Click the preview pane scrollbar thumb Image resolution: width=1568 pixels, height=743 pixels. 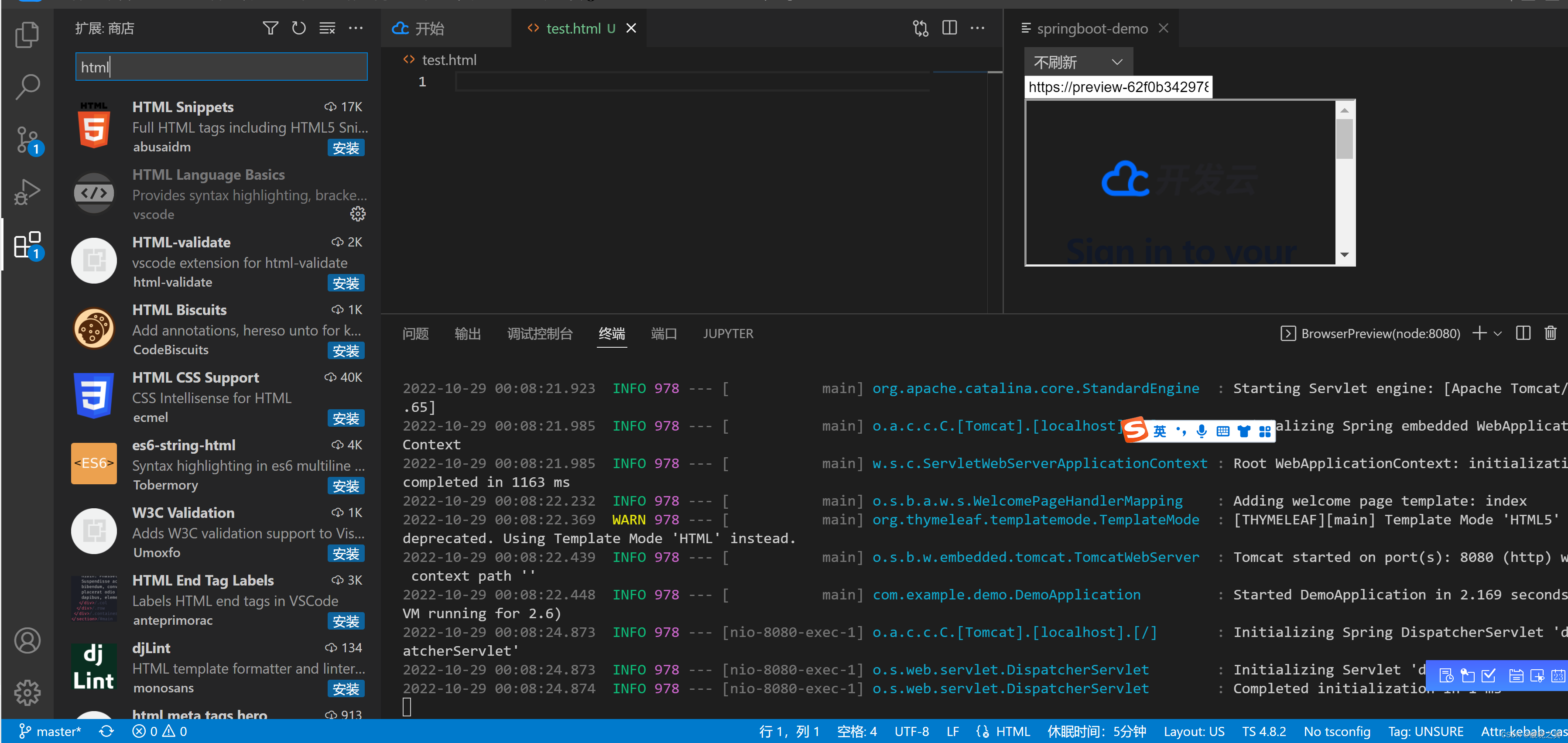click(x=1345, y=139)
